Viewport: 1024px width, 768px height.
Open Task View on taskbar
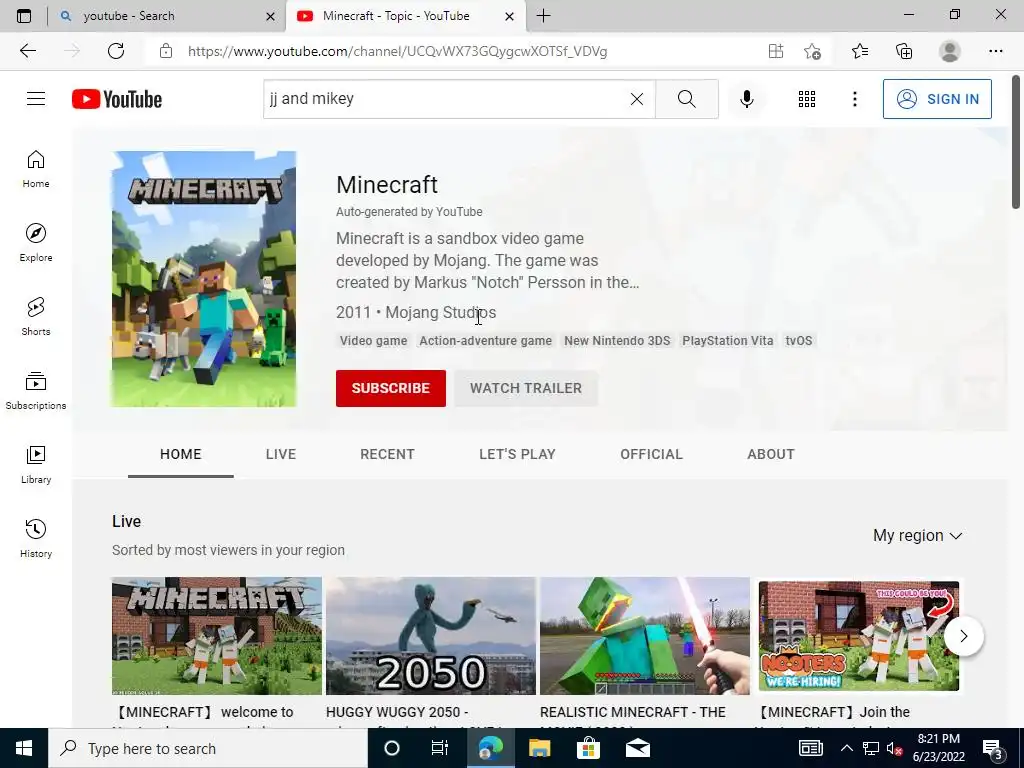pos(440,748)
